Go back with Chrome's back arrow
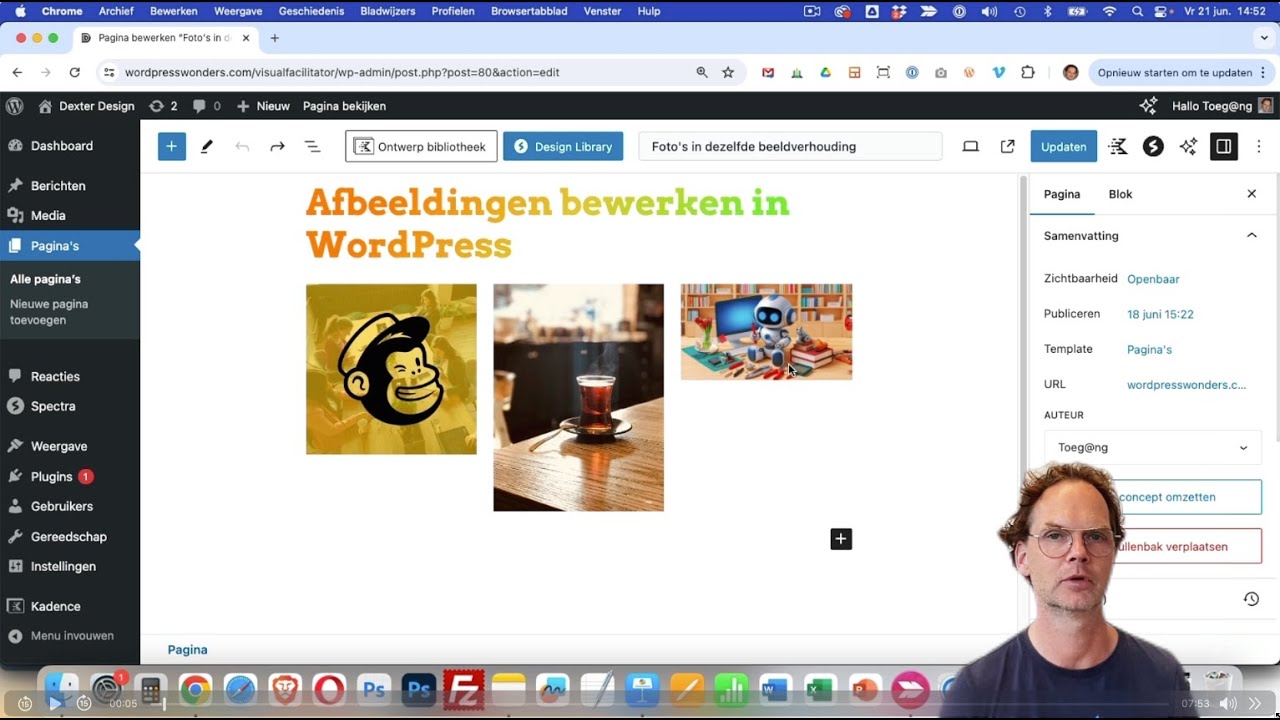The height and width of the screenshot is (720, 1280). click(17, 72)
